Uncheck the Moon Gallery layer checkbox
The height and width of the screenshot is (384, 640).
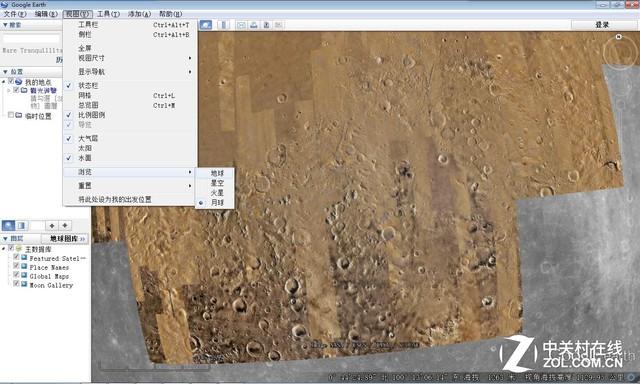(x=16, y=284)
